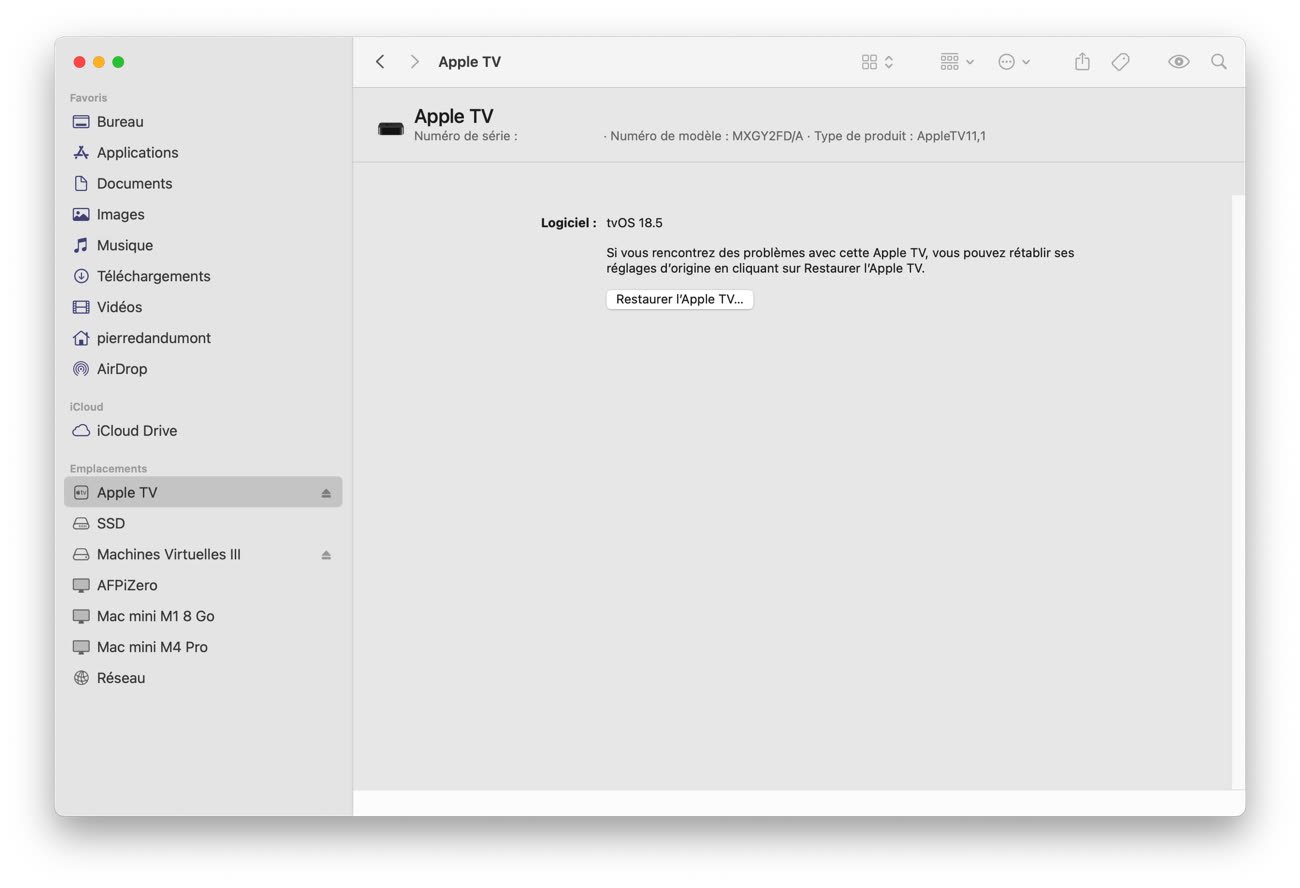Click the iCloud section header
Viewport: 1300px width, 888px height.
(x=86, y=407)
